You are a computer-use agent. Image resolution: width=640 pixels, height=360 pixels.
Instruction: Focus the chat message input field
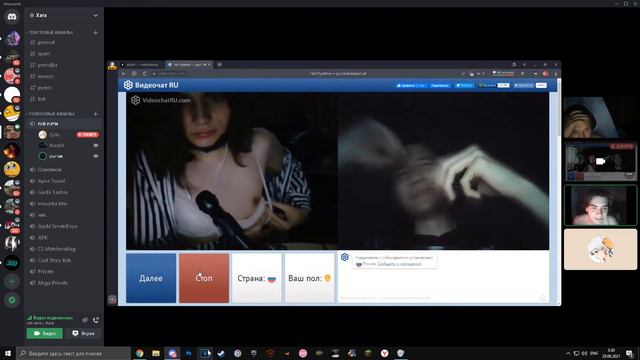coord(439,298)
